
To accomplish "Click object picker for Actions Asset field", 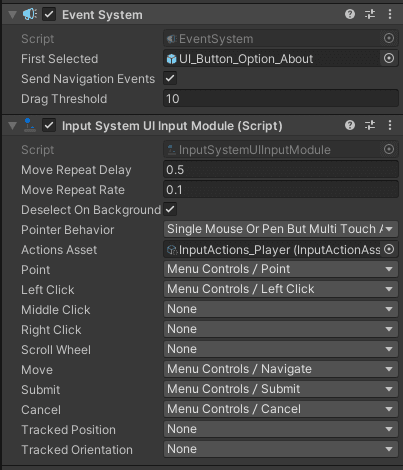I will pos(389,249).
